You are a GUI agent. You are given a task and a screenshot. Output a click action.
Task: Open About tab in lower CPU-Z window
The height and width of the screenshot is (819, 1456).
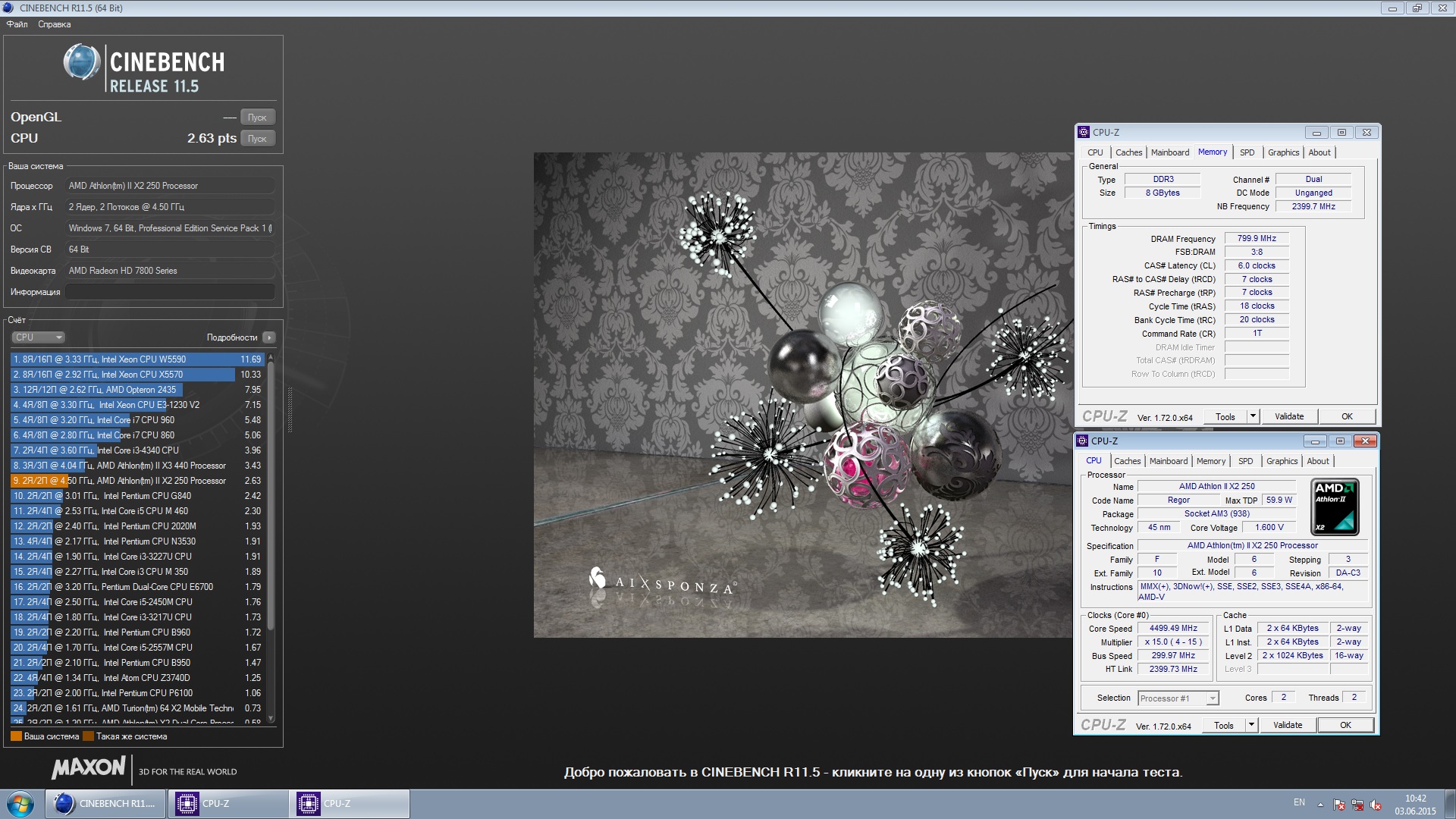[x=1318, y=461]
